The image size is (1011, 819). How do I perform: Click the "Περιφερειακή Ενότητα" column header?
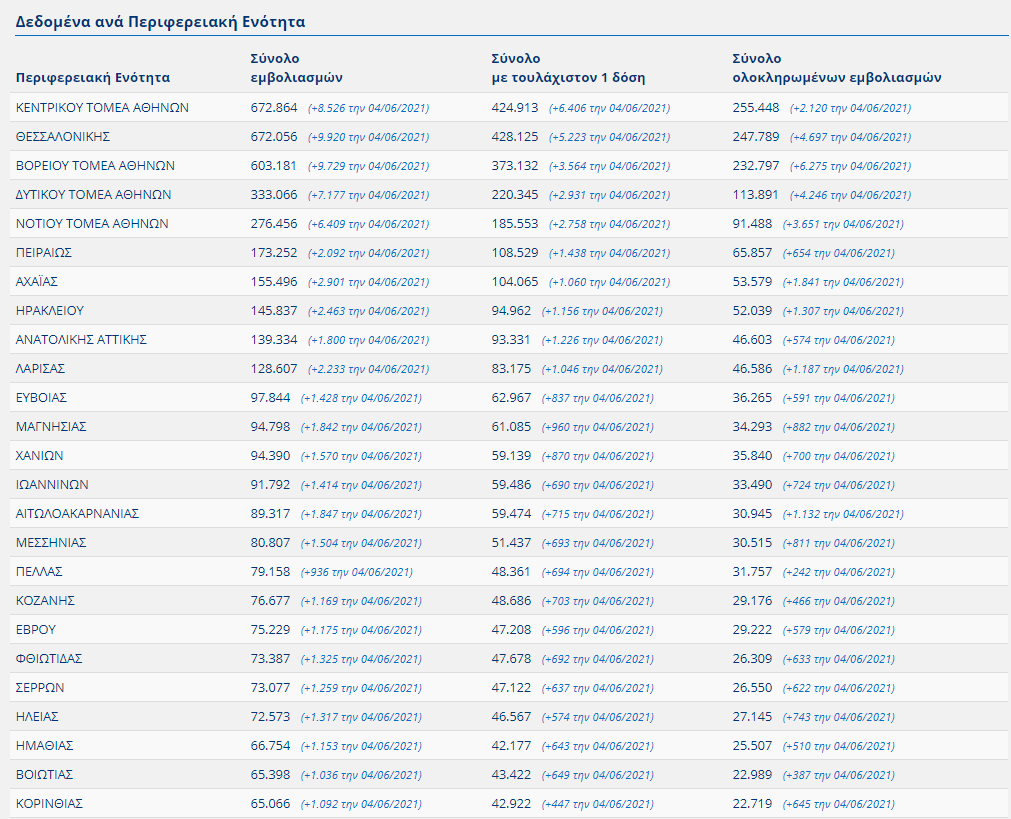point(93,77)
